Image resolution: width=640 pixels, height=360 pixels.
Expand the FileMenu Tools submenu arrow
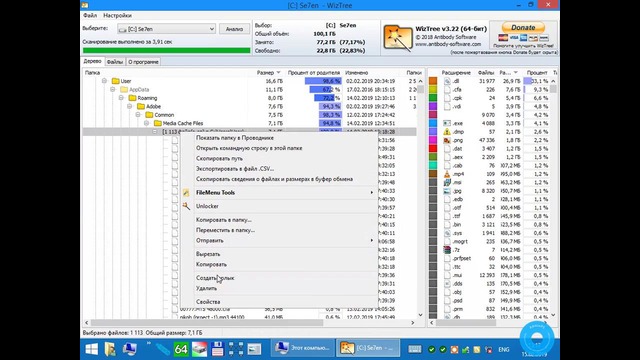(x=371, y=192)
